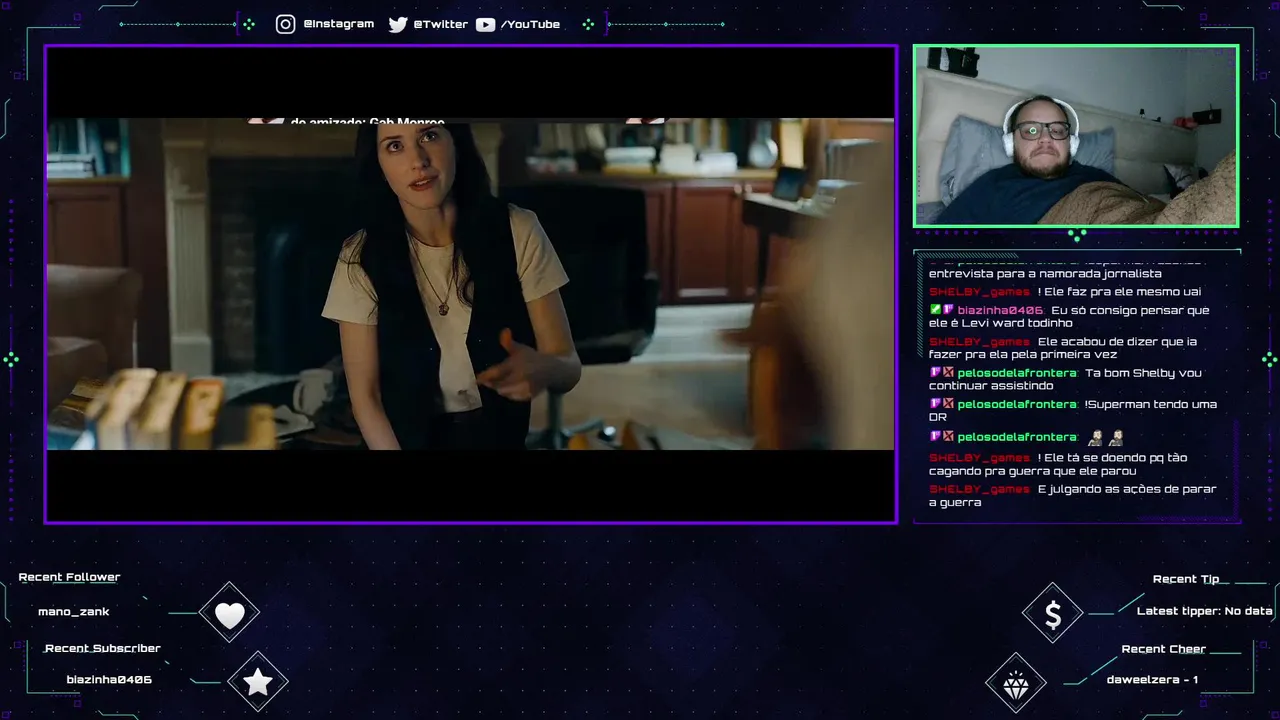Open the /YouTube channel label
Image resolution: width=1280 pixels, height=720 pixels.
530,24
